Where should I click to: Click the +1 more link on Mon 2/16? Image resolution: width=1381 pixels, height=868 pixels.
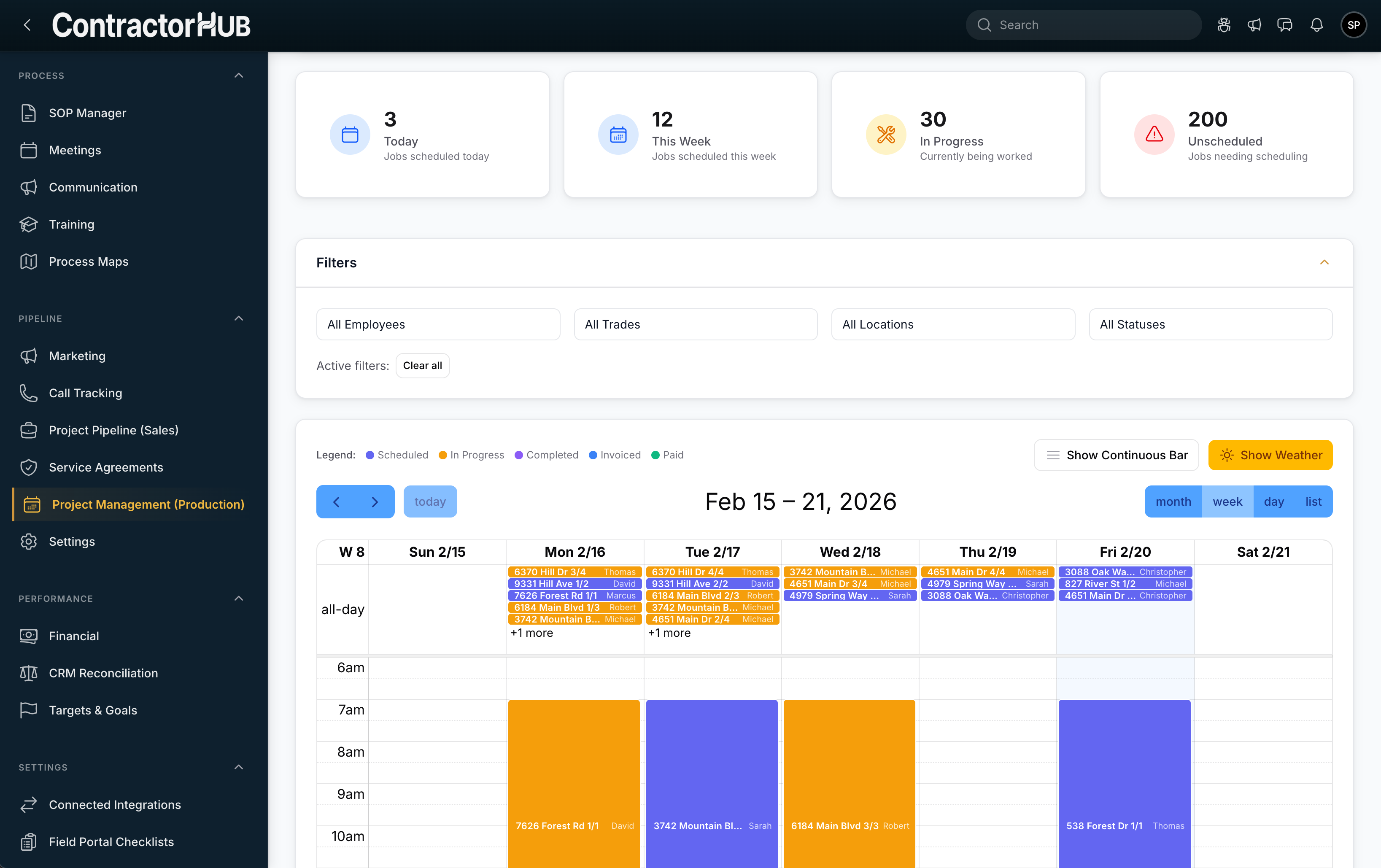[531, 633]
